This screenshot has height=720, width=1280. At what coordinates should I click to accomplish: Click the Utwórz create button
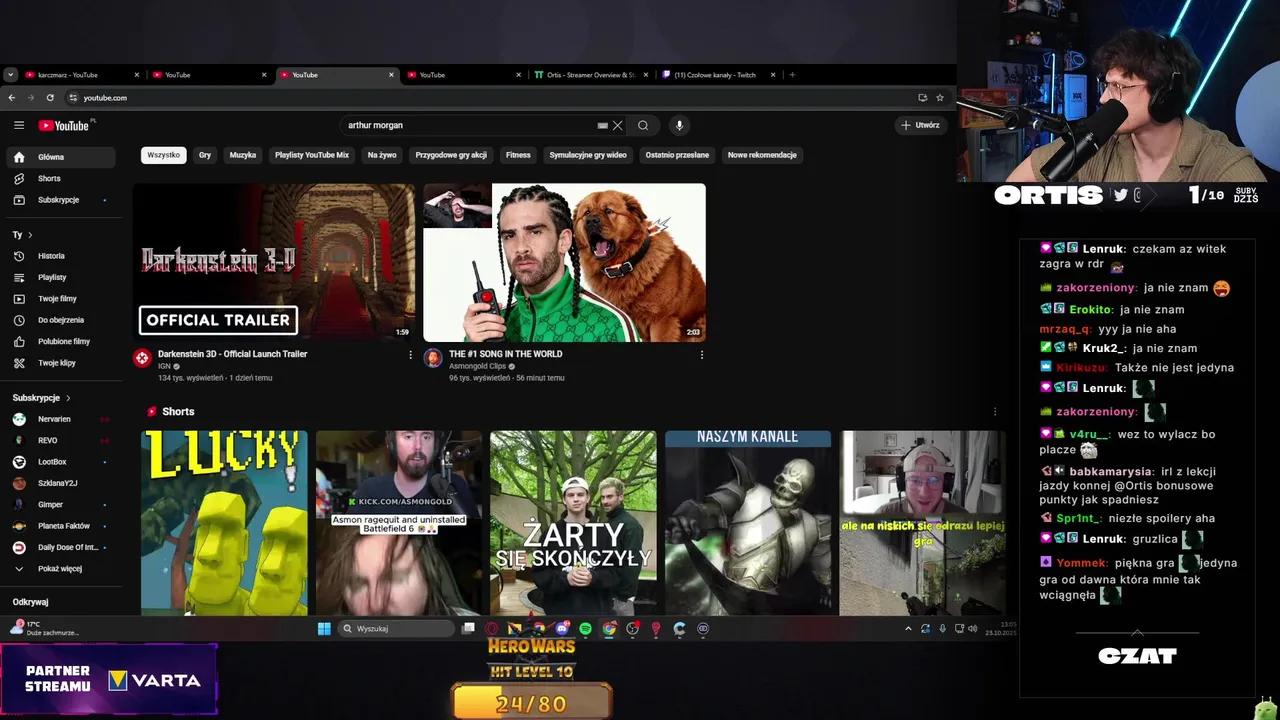coord(920,125)
